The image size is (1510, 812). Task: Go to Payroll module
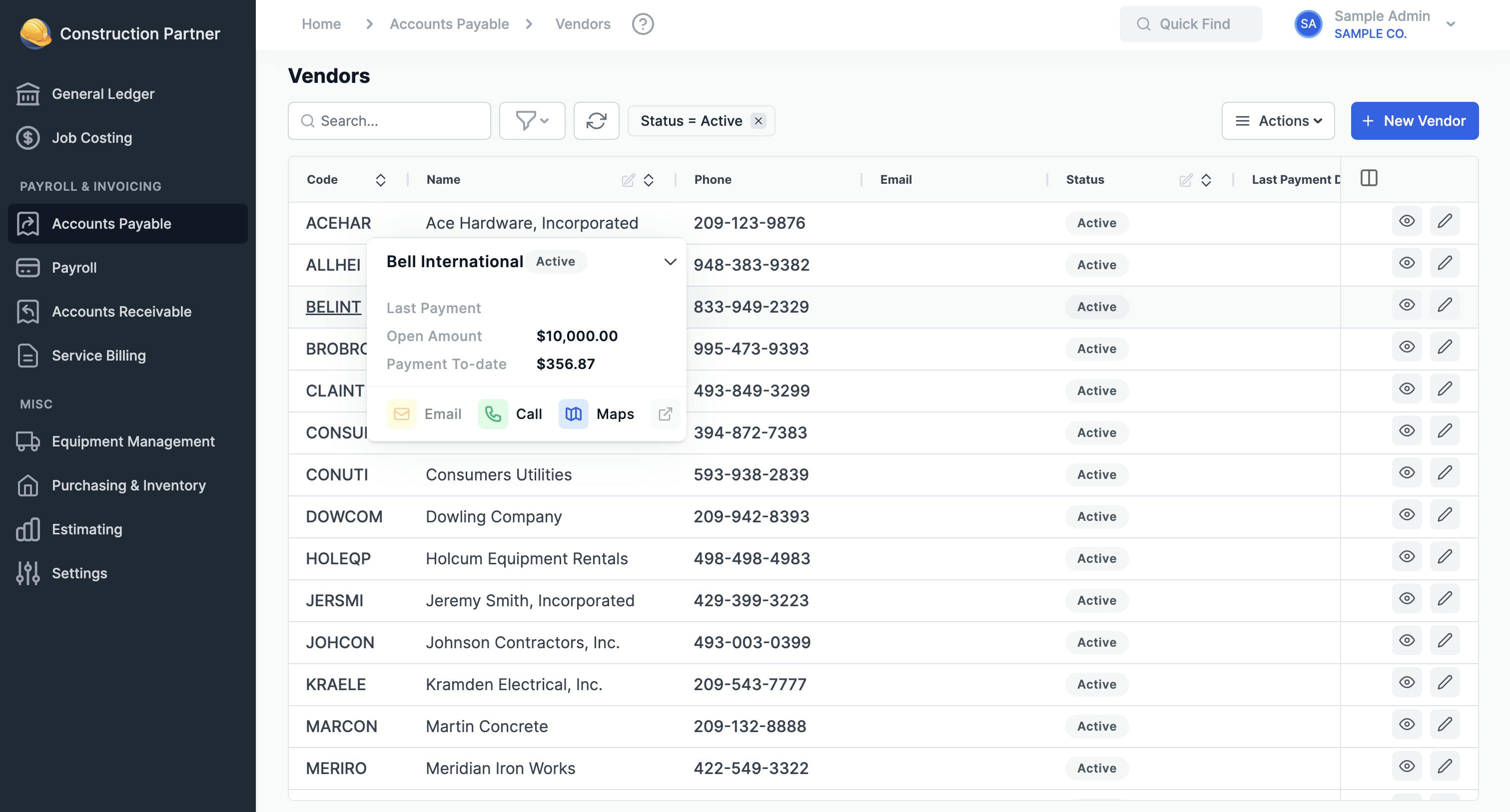(128, 268)
